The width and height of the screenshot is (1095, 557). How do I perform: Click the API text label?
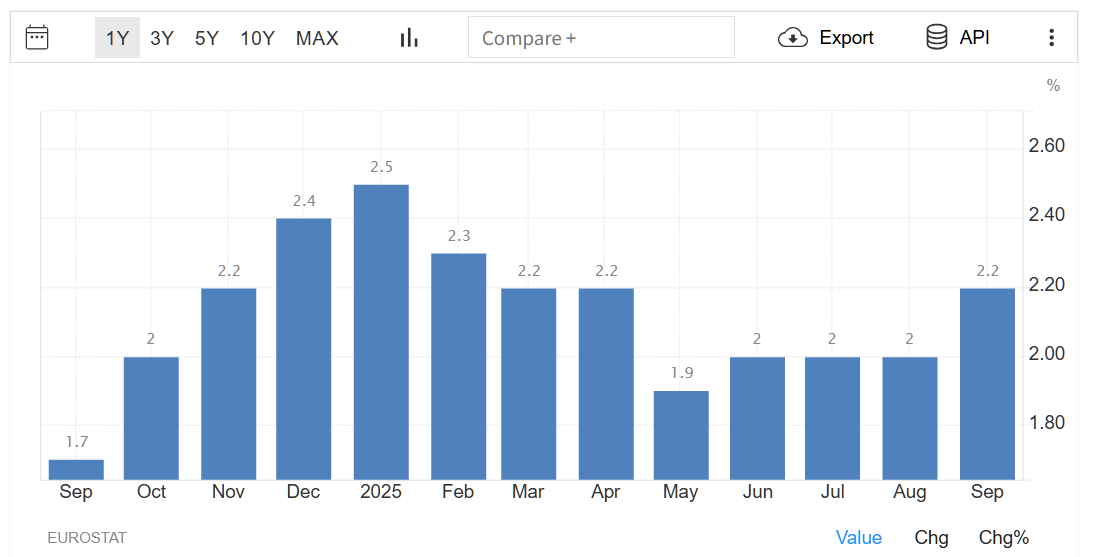point(974,38)
